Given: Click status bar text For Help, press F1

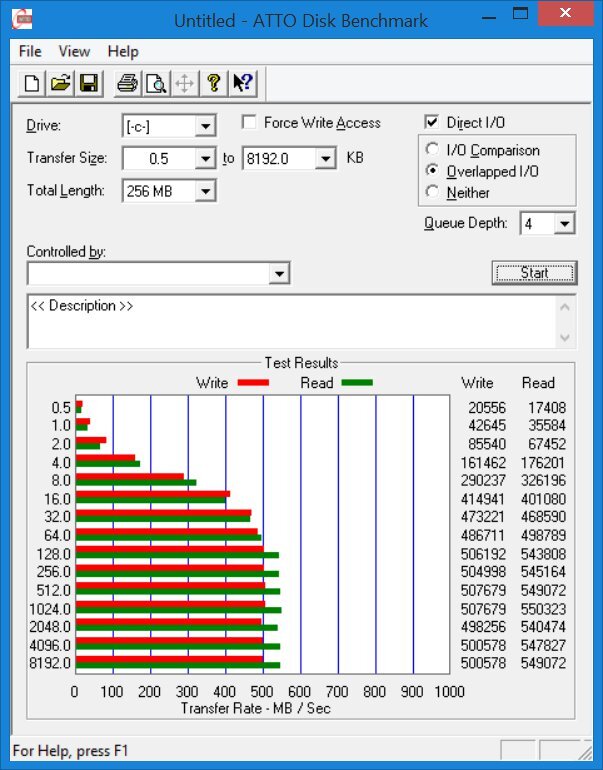Looking at the screenshot, I should (x=70, y=751).
